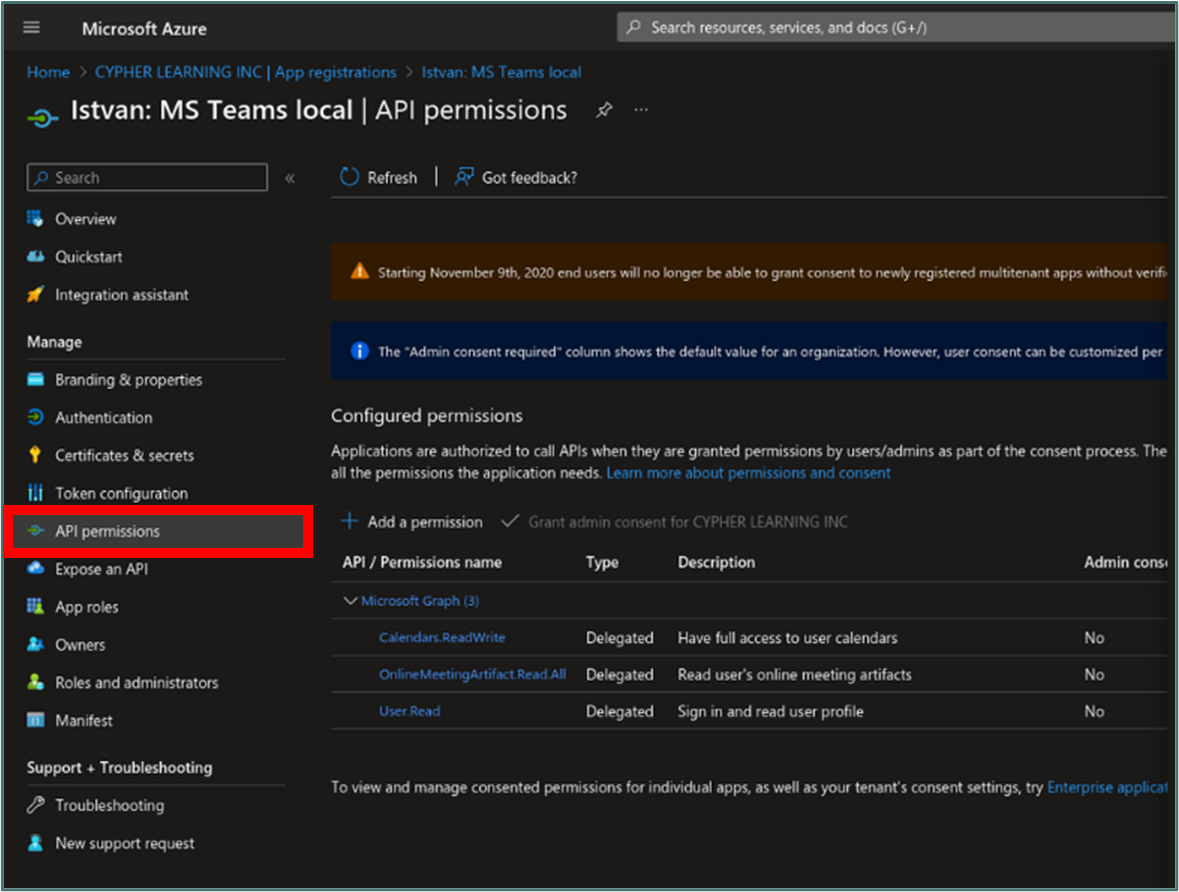This screenshot has height=892, width=1179.
Task: Click the Quickstart cloud icon
Action: coord(35,256)
